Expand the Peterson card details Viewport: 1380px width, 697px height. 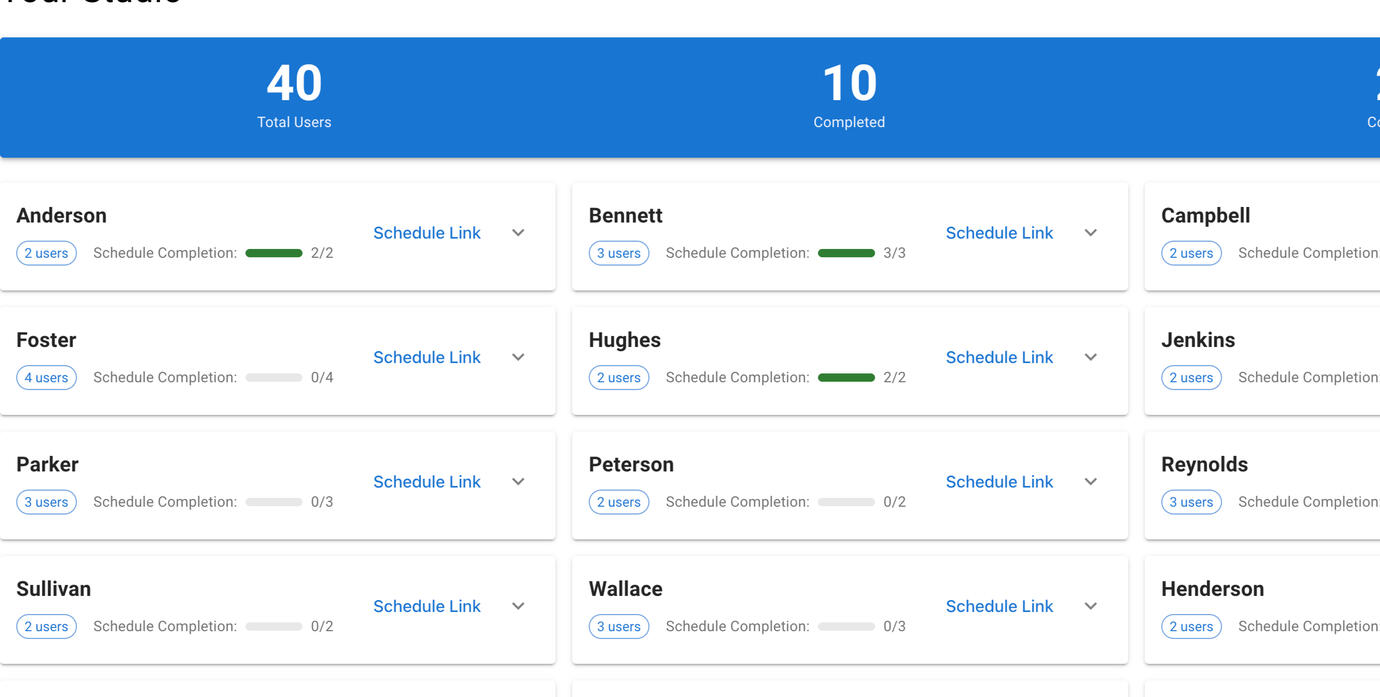pos(1090,482)
